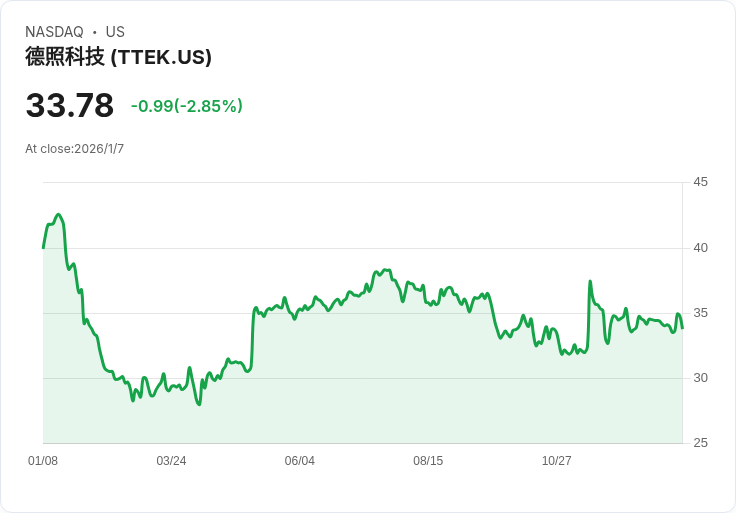The height and width of the screenshot is (513, 736).
Task: Click the 06/04 date on the time axis
Action: point(300,461)
